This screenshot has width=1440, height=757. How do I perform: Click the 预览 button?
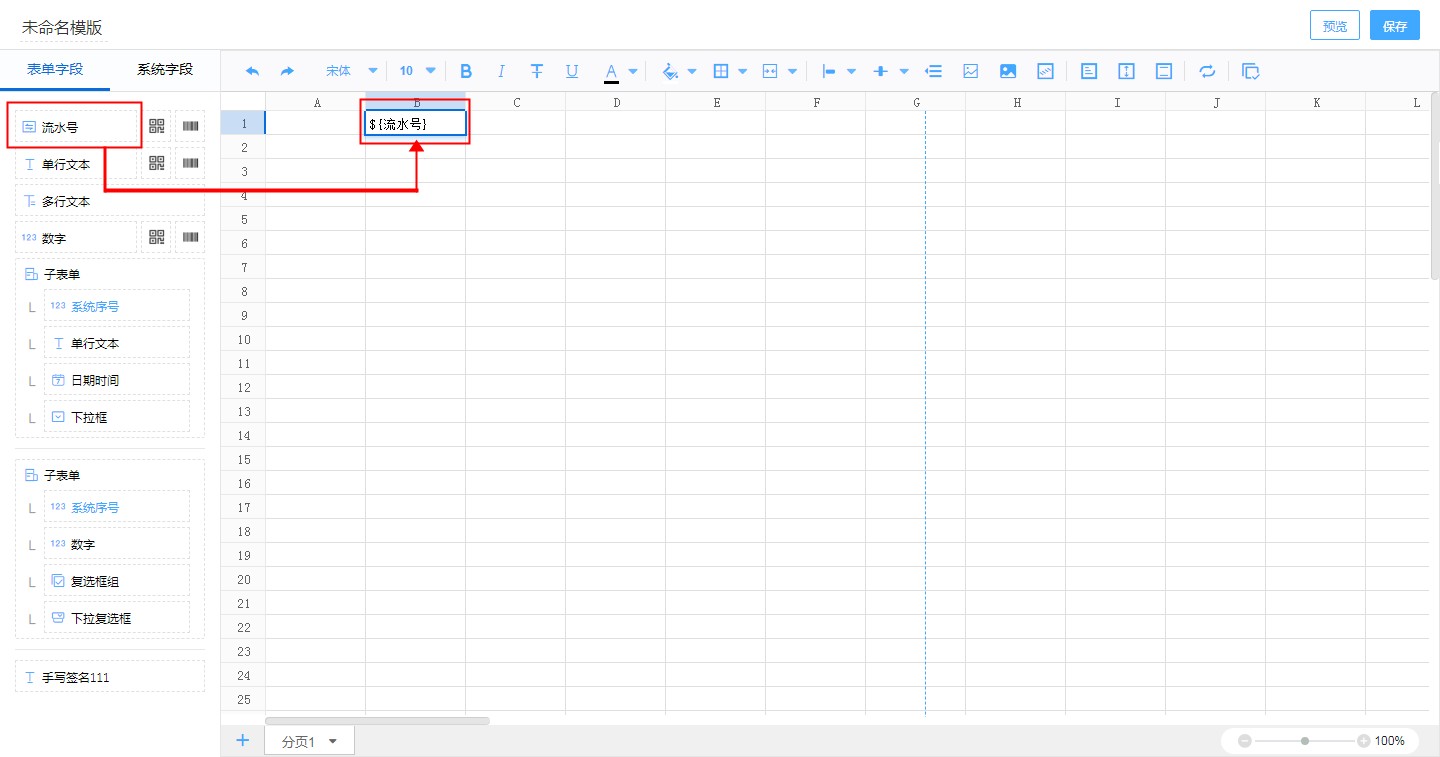pos(1334,26)
